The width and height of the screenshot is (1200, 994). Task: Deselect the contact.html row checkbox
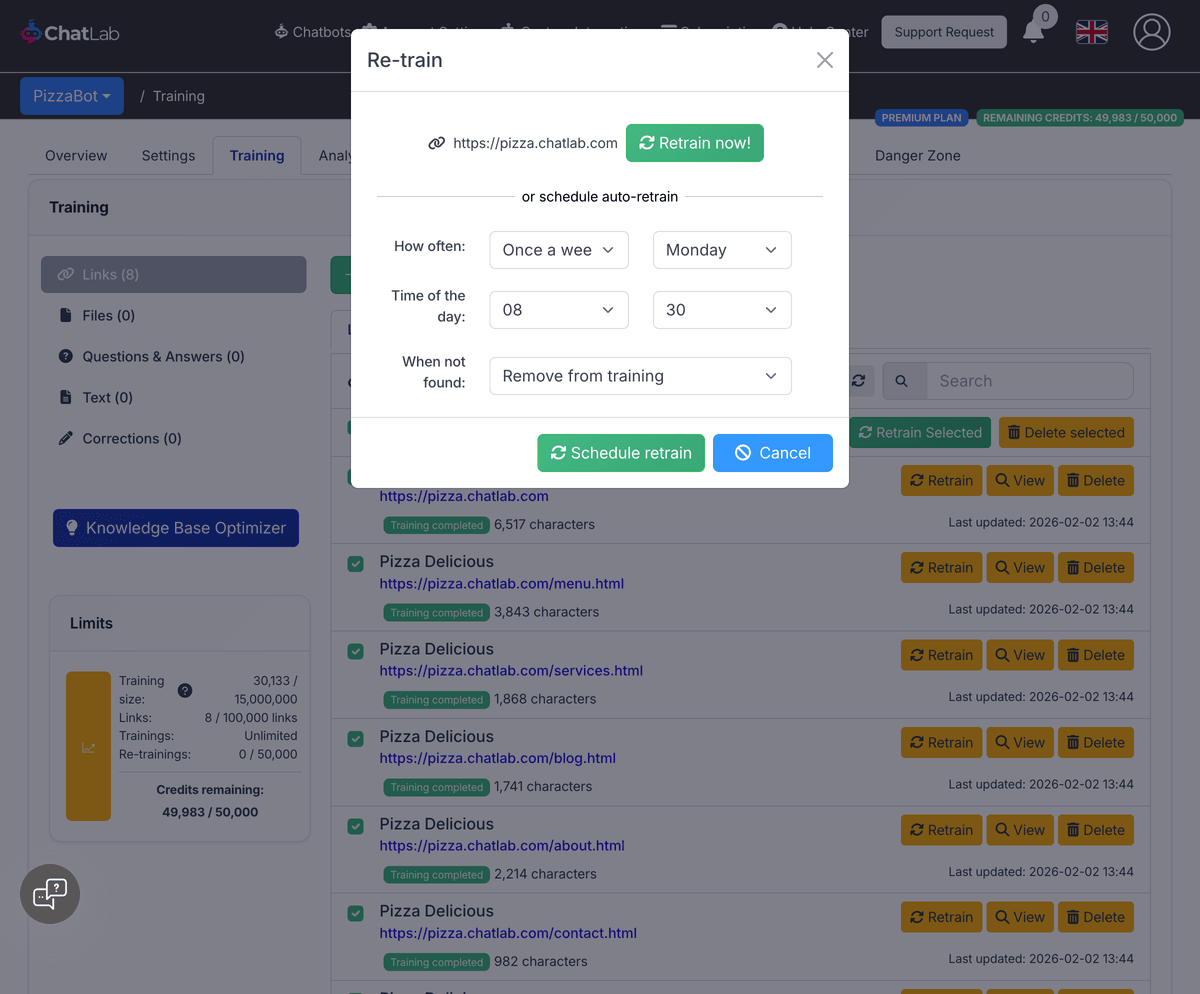355,913
